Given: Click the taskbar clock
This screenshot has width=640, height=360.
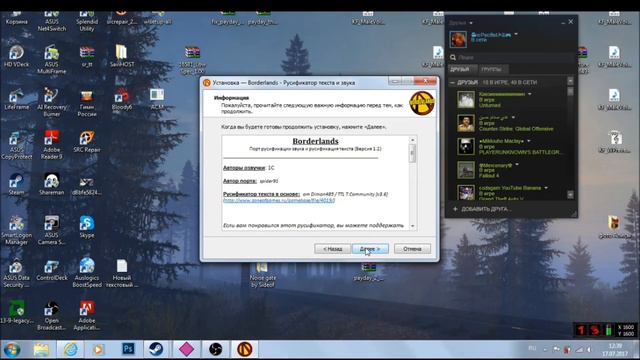Looking at the screenshot, I should pos(615,349).
